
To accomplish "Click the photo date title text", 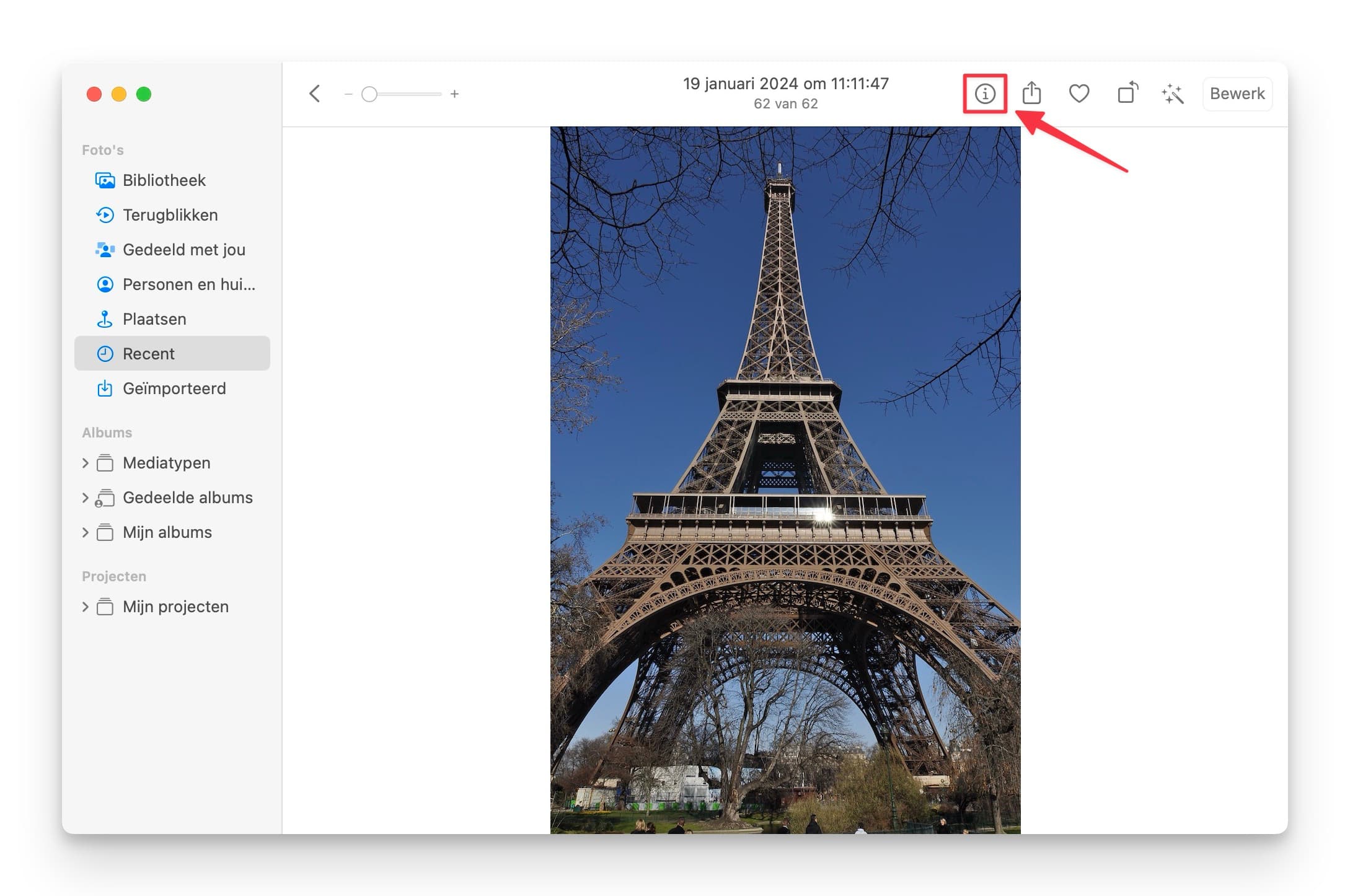I will [786, 84].
